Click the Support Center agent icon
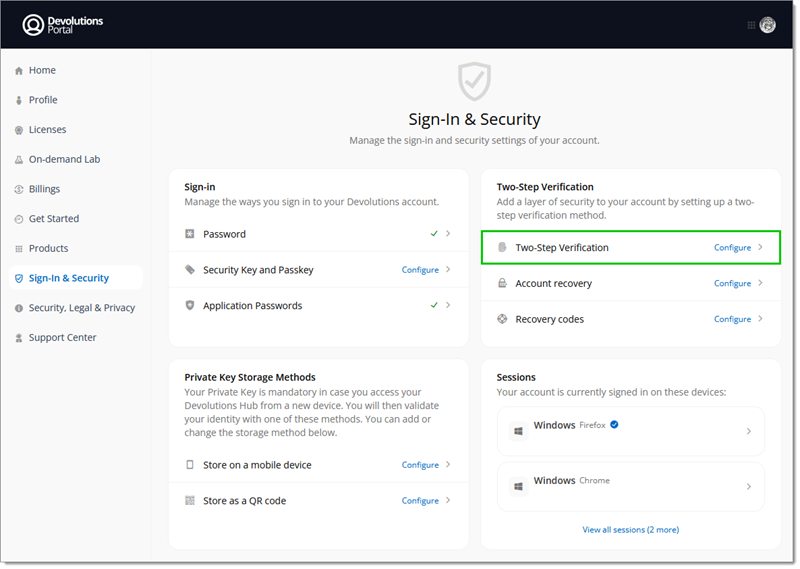Viewport: 800px width, 569px height. tap(19, 338)
